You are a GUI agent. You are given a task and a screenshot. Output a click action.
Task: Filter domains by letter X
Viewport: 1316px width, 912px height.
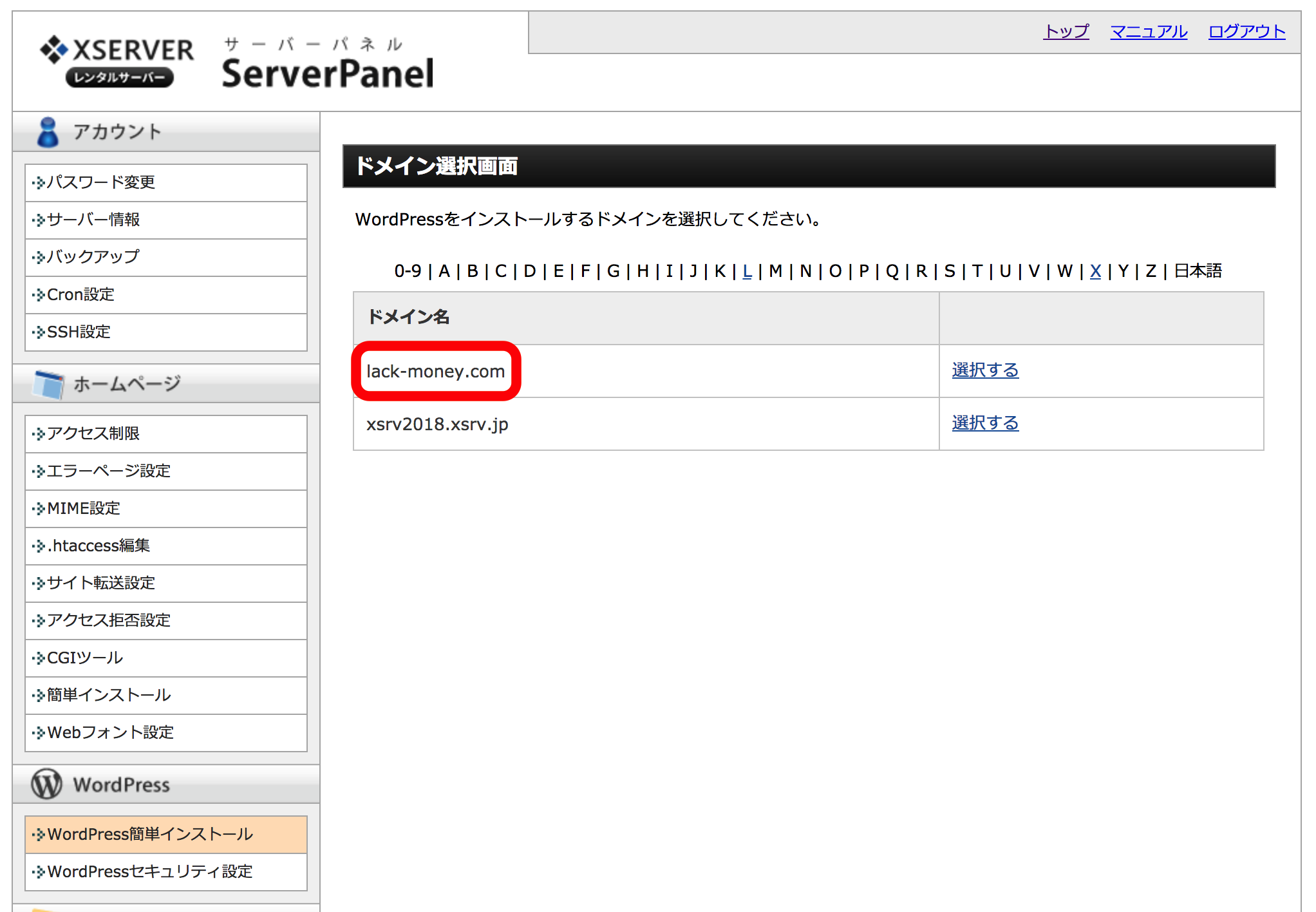1095,271
